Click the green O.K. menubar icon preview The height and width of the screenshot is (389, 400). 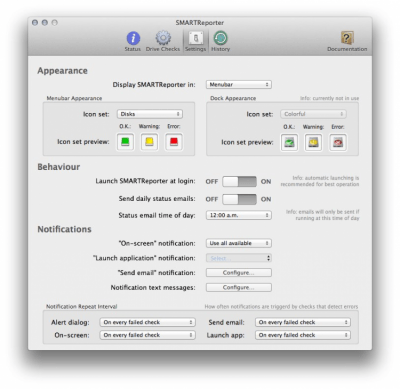pos(125,142)
